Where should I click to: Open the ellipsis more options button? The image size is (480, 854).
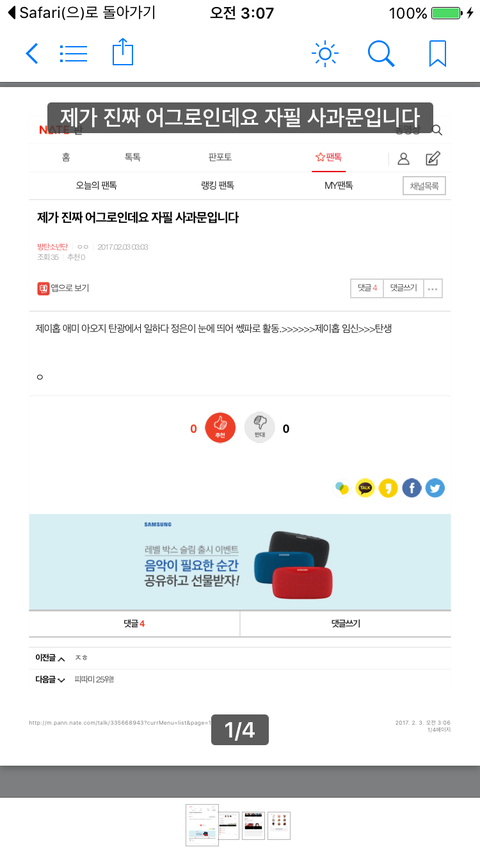433,289
